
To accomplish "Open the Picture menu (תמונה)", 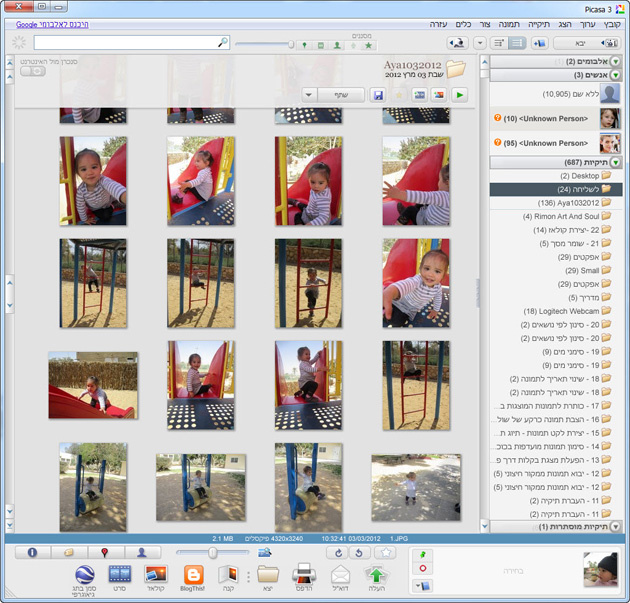I will pyautogui.click(x=509, y=25).
